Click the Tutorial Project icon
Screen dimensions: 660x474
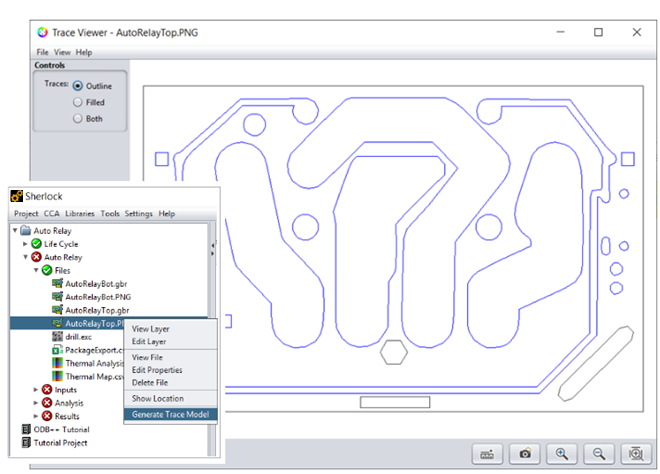(26, 442)
